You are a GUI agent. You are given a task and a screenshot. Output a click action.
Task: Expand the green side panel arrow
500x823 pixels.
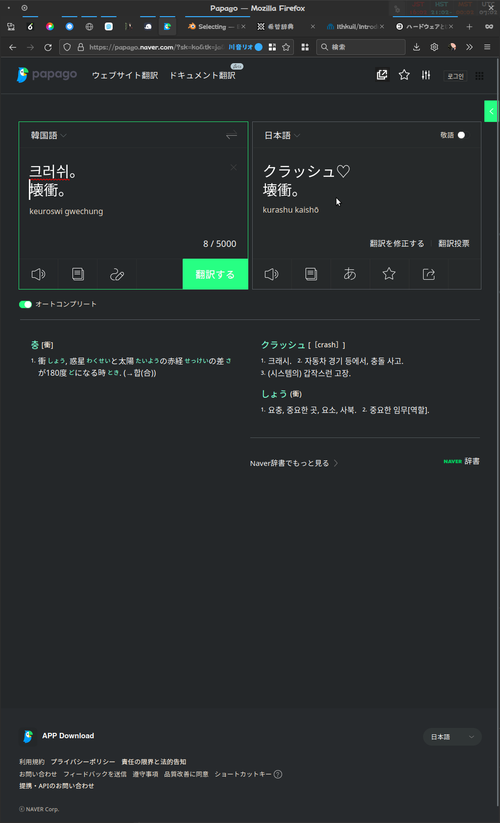pyautogui.click(x=491, y=111)
